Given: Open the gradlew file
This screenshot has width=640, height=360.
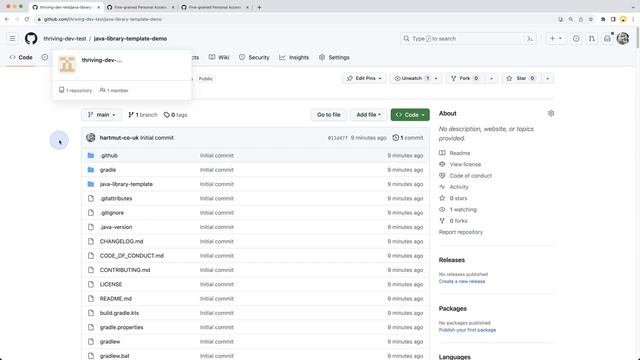Looking at the screenshot, I should coord(110,342).
